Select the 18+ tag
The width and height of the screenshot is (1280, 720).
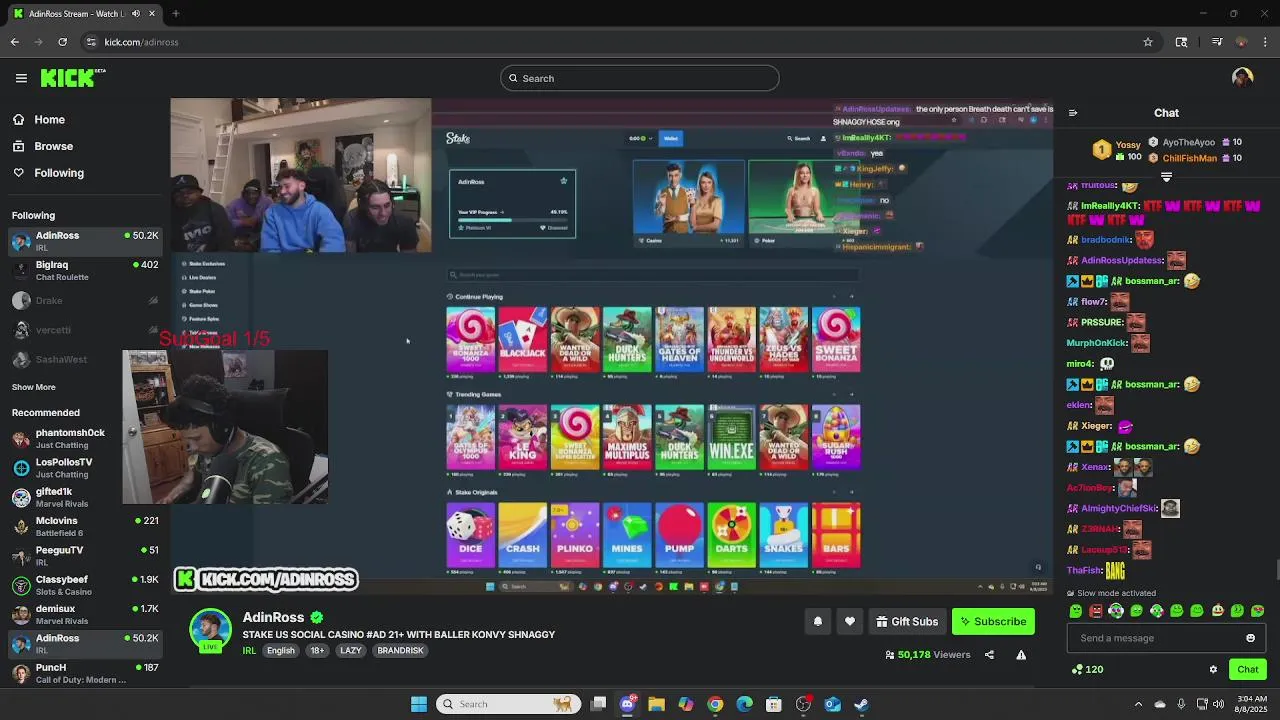(317, 650)
